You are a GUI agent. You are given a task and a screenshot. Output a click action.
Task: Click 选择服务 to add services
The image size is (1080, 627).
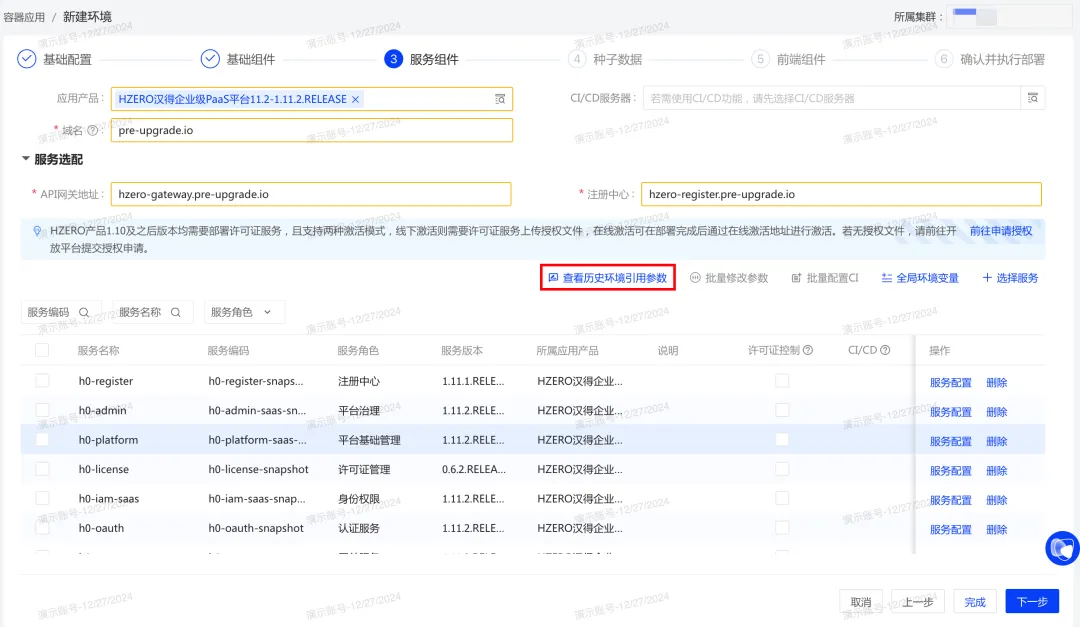(1010, 278)
